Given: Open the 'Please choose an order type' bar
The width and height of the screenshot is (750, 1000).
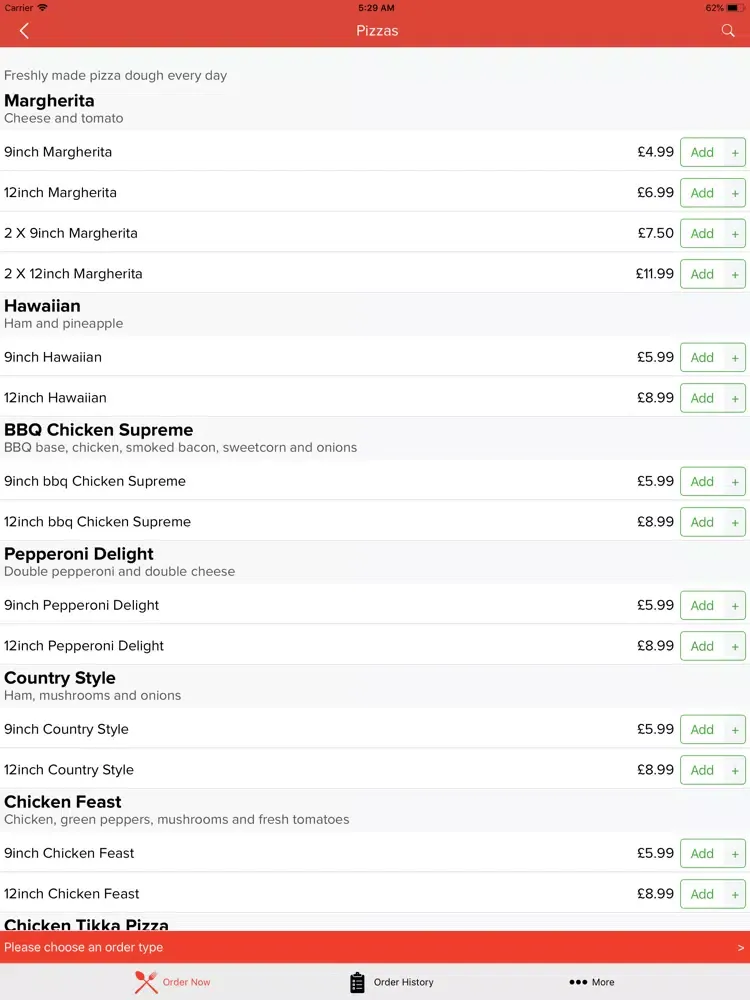Looking at the screenshot, I should coord(375,947).
